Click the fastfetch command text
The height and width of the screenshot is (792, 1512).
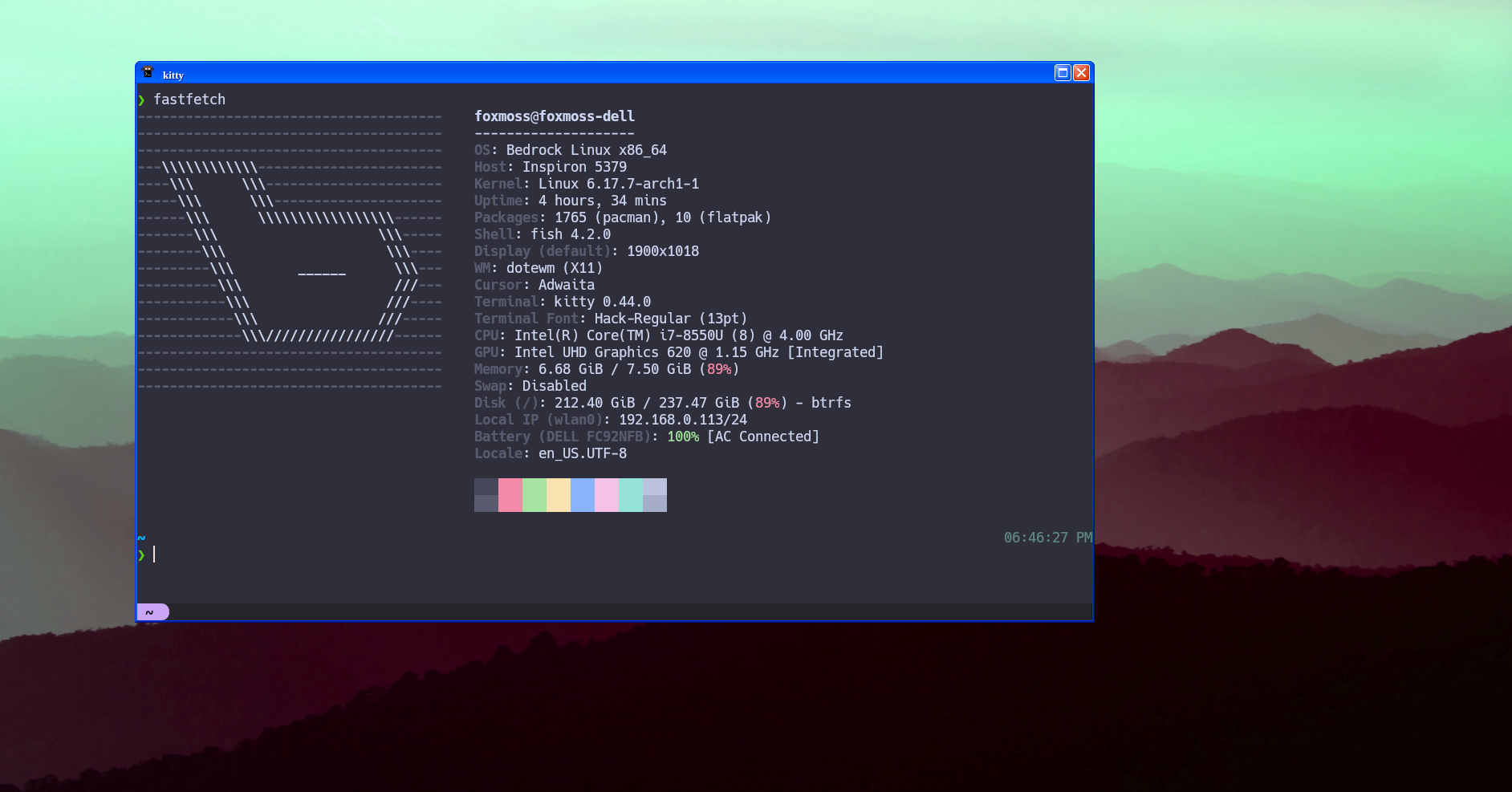click(189, 100)
